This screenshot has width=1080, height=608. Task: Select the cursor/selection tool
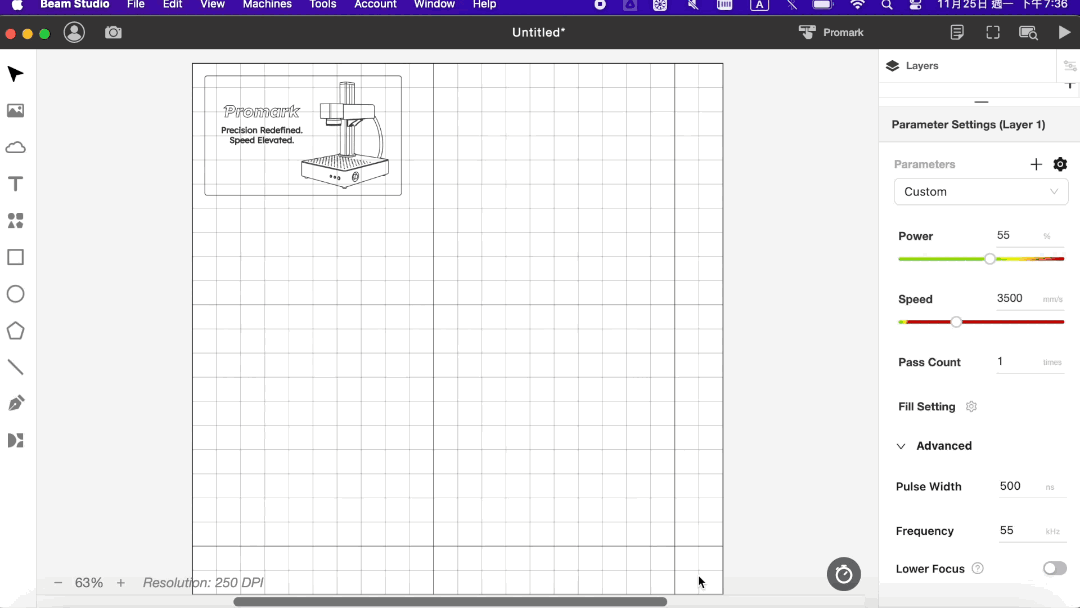(x=15, y=74)
